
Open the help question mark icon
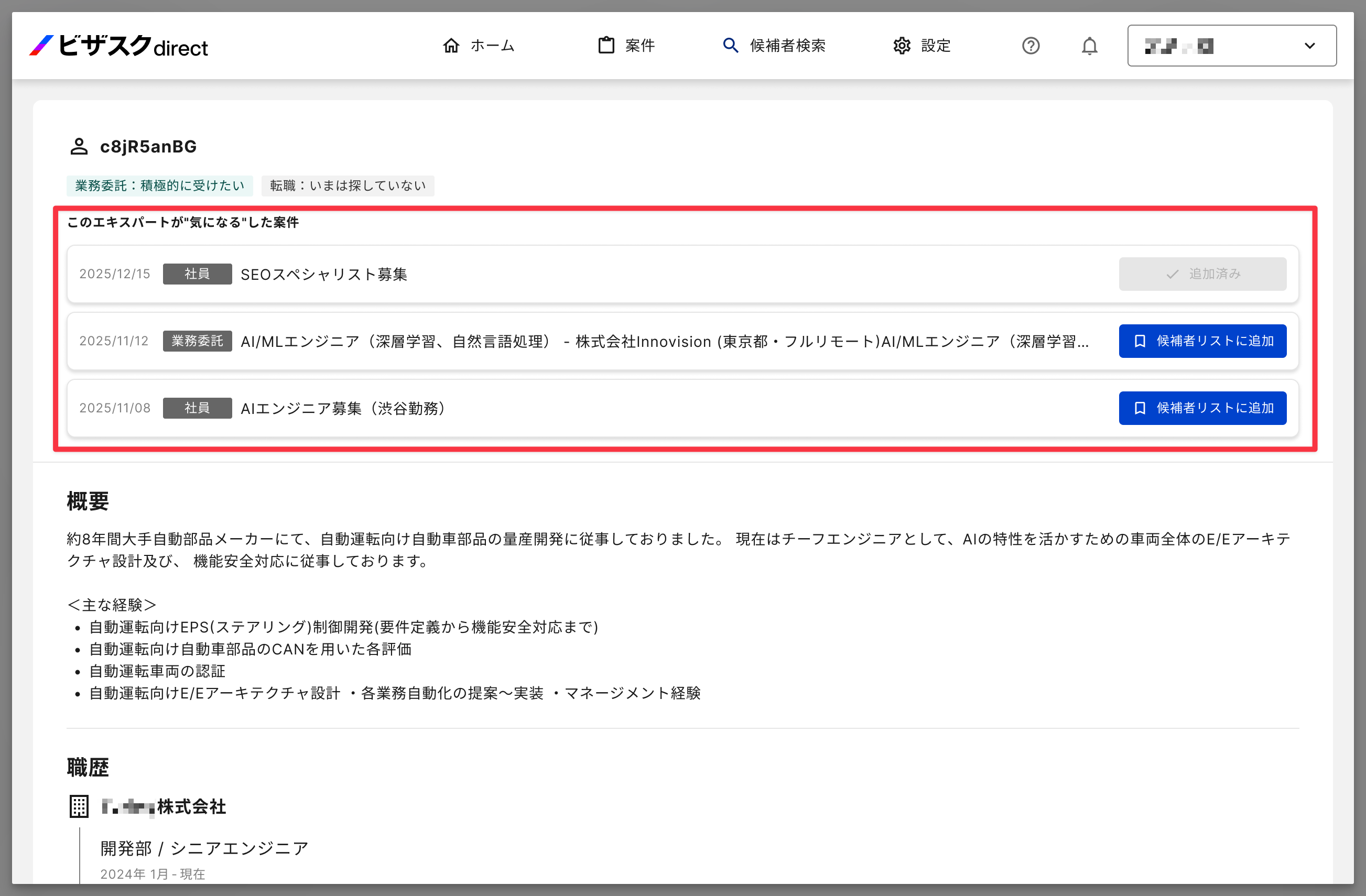[x=1031, y=45]
